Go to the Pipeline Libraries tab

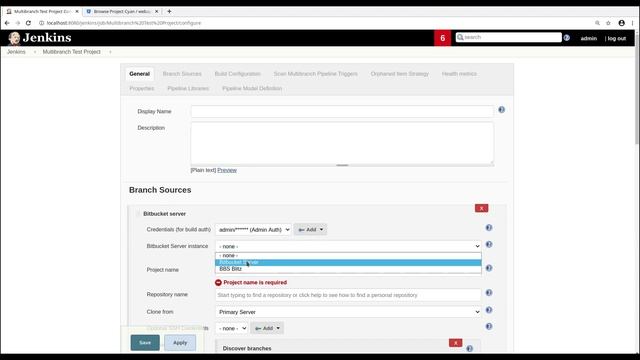188,89
